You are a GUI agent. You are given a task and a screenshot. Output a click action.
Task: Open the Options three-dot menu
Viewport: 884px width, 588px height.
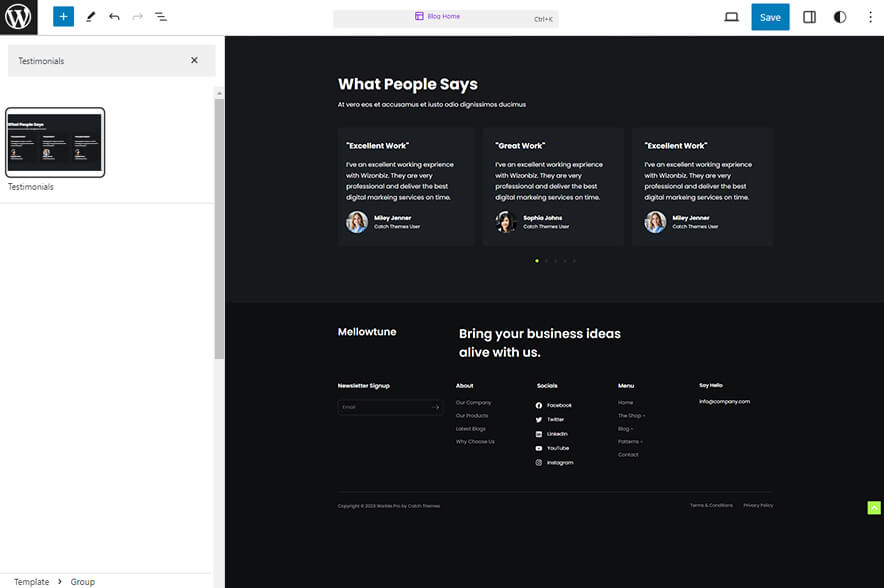[x=871, y=16]
